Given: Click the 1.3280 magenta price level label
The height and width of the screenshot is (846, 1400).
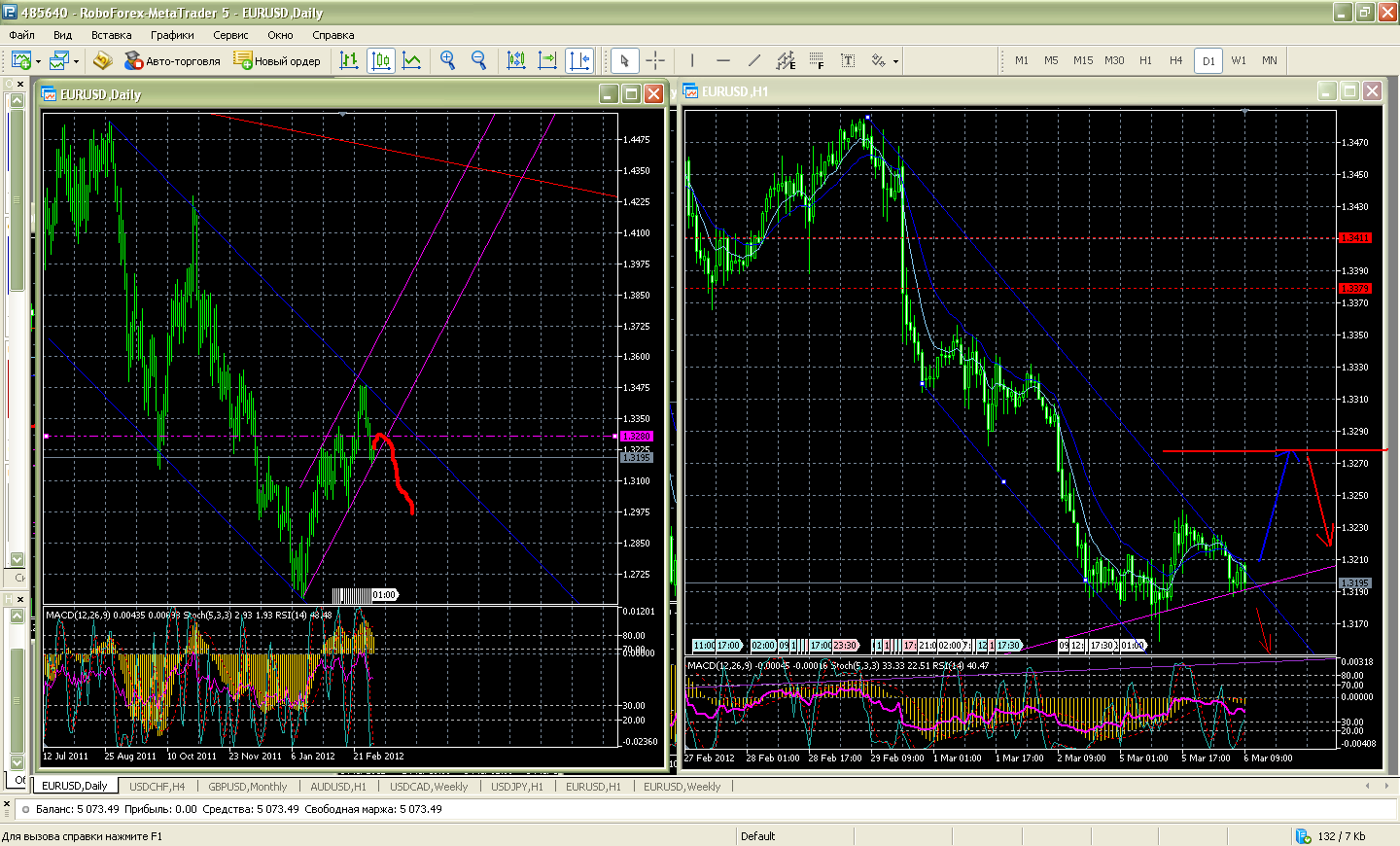Looking at the screenshot, I should [x=637, y=437].
